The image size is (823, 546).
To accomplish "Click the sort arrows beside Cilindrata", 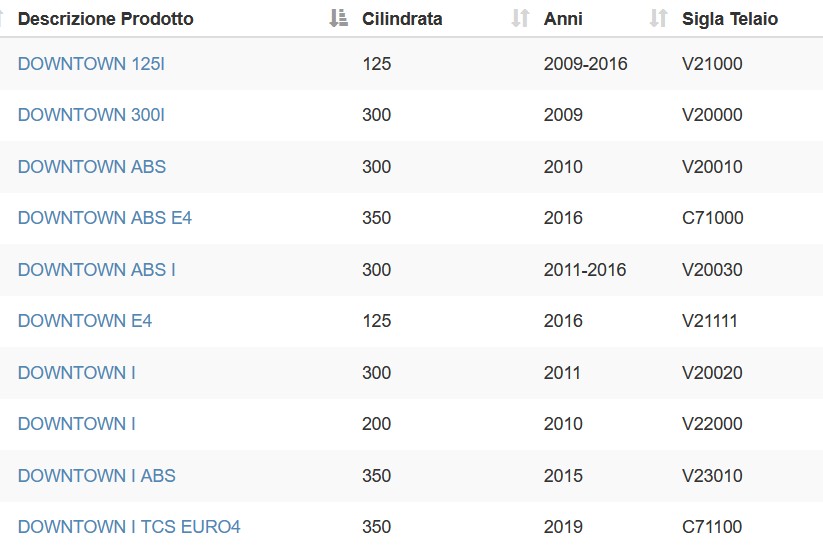I will [520, 18].
